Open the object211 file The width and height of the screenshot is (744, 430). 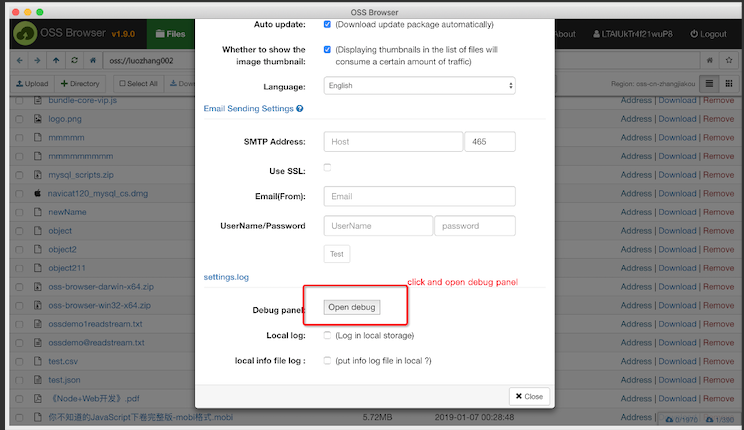coord(67,268)
